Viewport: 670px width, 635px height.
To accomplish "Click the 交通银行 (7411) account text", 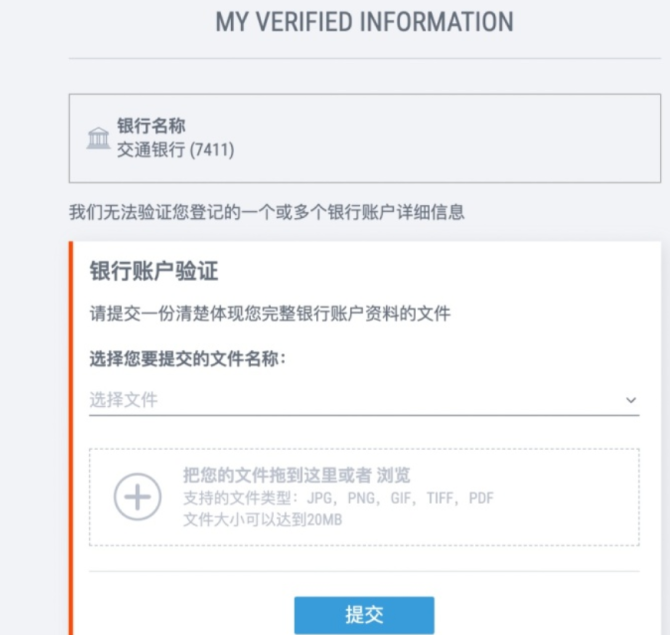I will (176, 150).
